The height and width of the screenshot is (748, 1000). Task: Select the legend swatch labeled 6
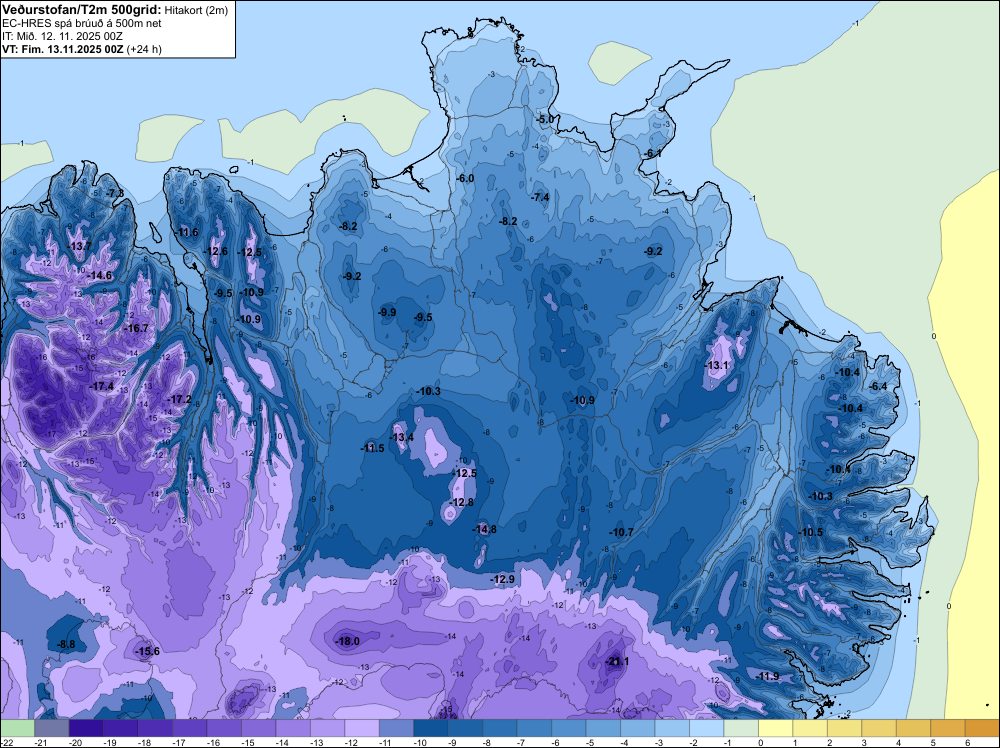(982, 728)
